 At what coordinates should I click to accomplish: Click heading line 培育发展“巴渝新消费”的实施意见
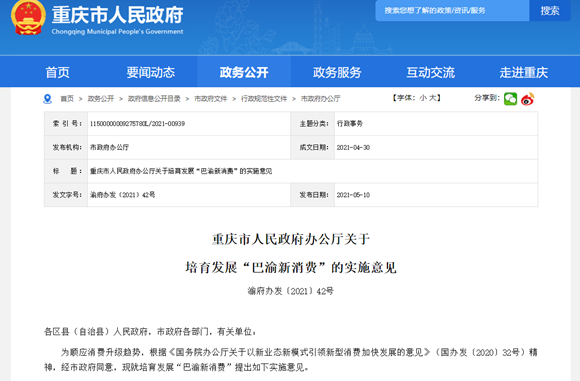pos(291,267)
